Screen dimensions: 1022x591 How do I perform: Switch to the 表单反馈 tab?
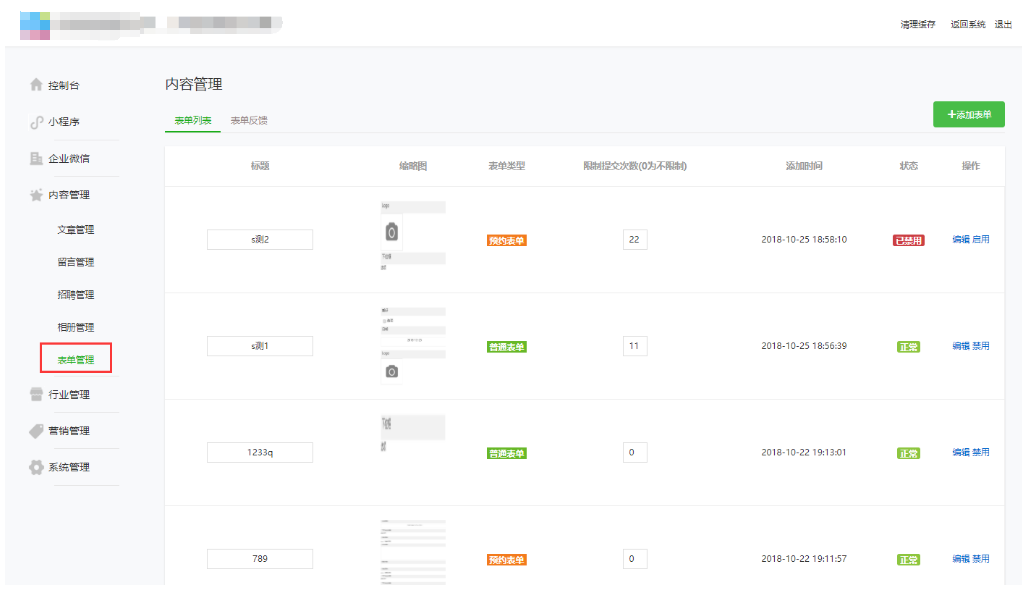point(249,121)
